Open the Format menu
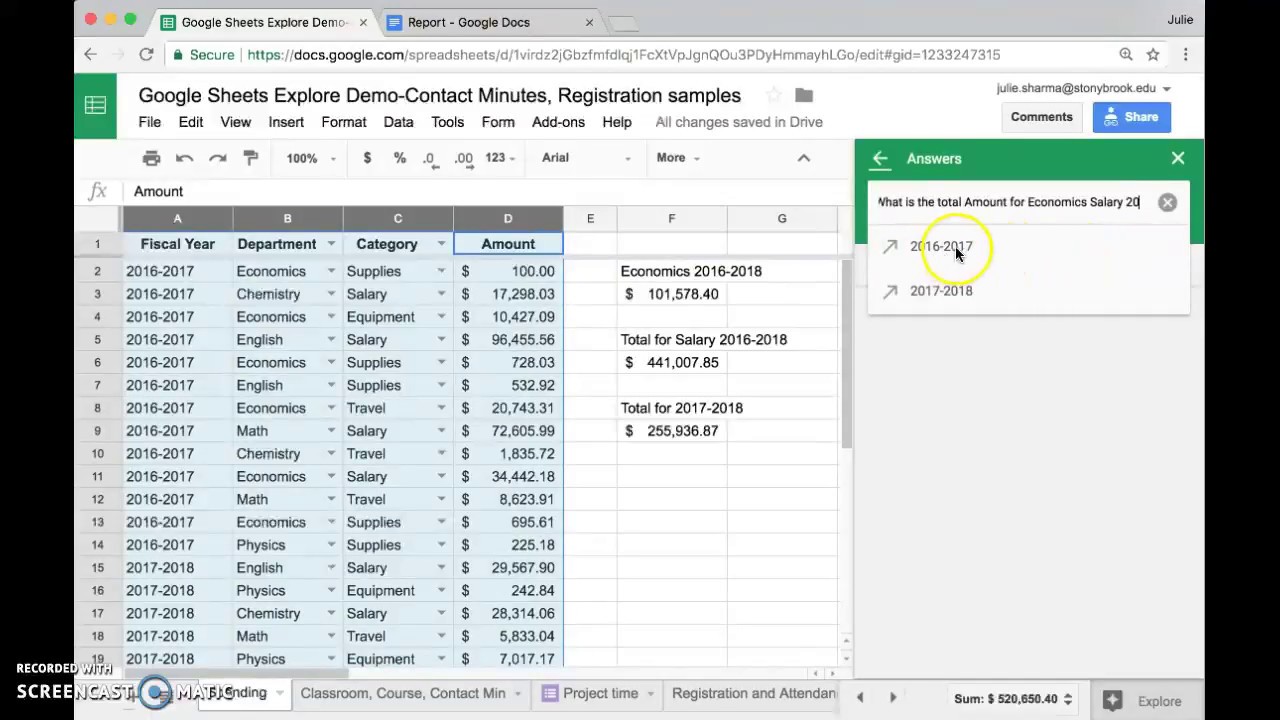The image size is (1280, 720). pos(344,122)
